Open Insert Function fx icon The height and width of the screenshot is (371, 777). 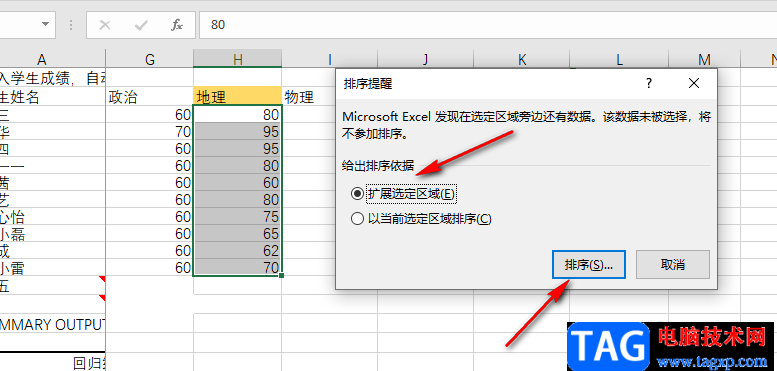(177, 25)
